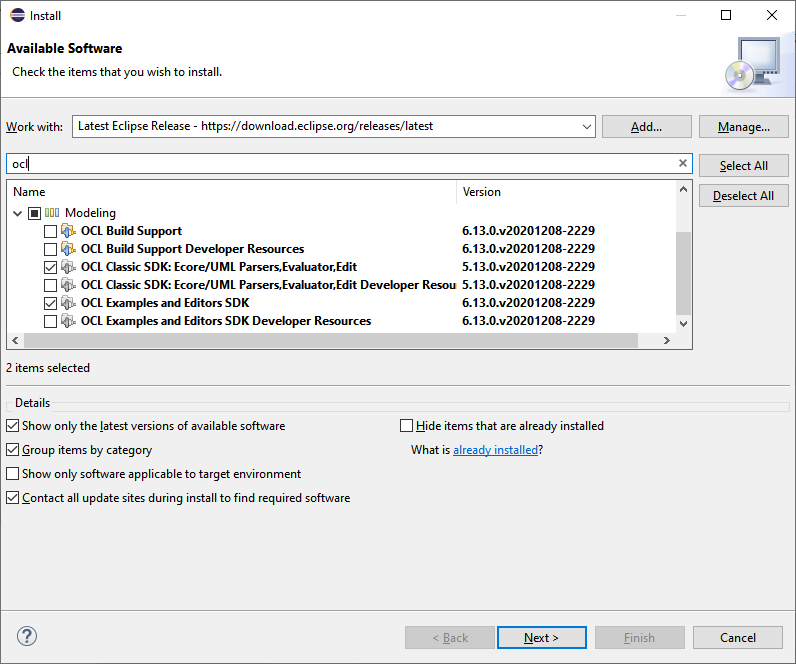The width and height of the screenshot is (796, 664).
Task: Toggle Show only the latest versions checkbox
Action: pos(13,425)
